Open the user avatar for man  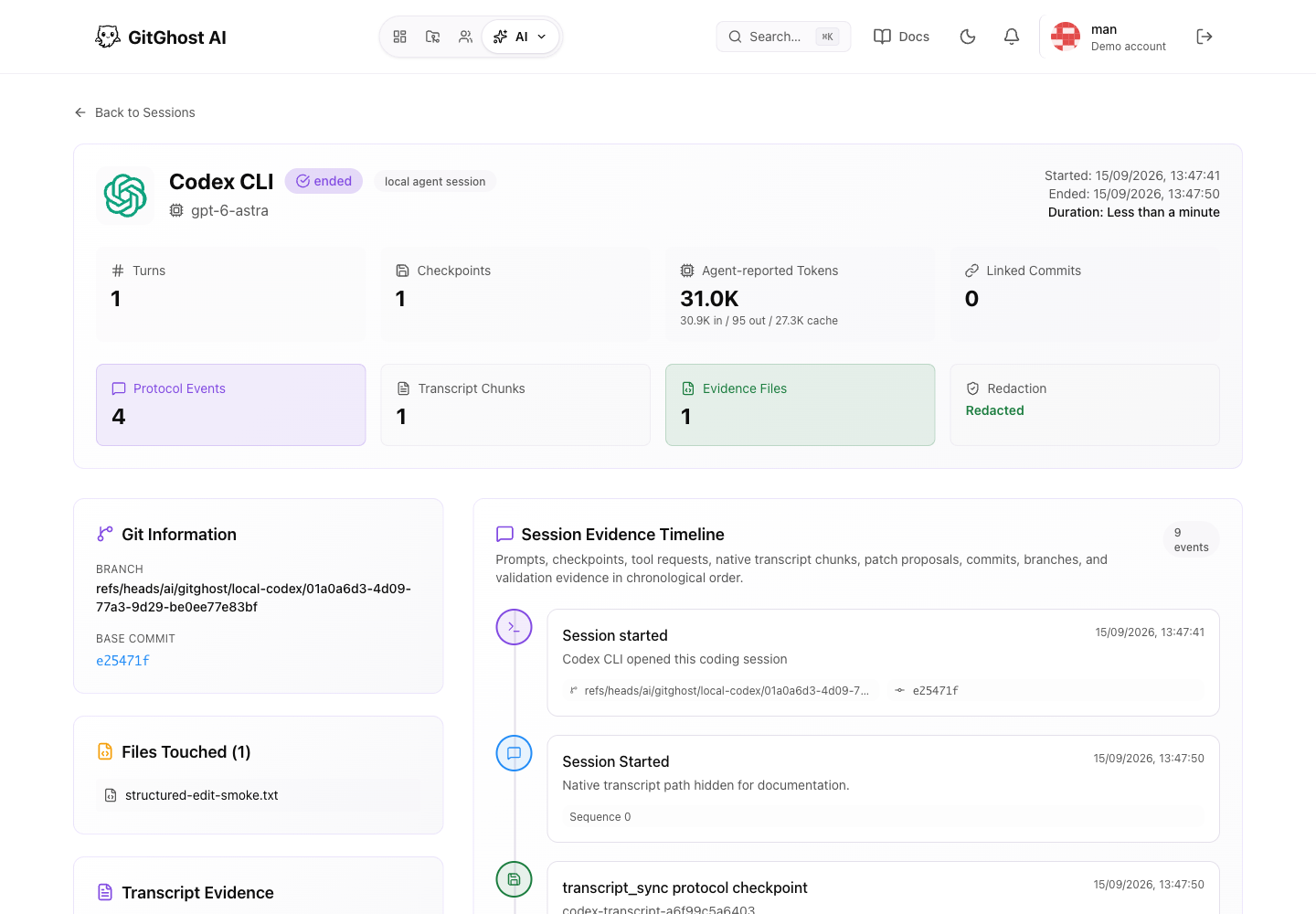(x=1066, y=37)
